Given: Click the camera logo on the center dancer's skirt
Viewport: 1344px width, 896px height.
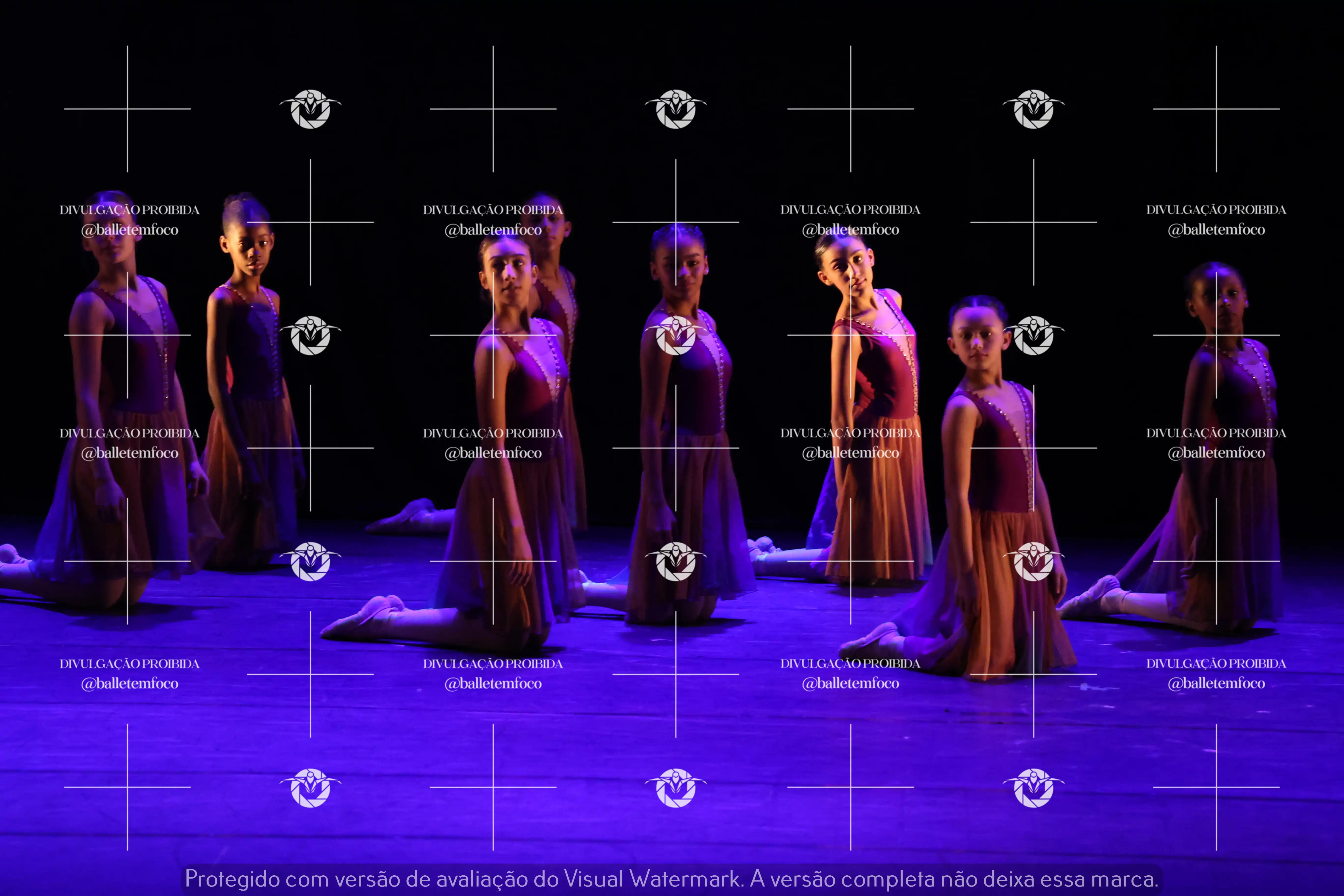Looking at the screenshot, I should [x=675, y=561].
